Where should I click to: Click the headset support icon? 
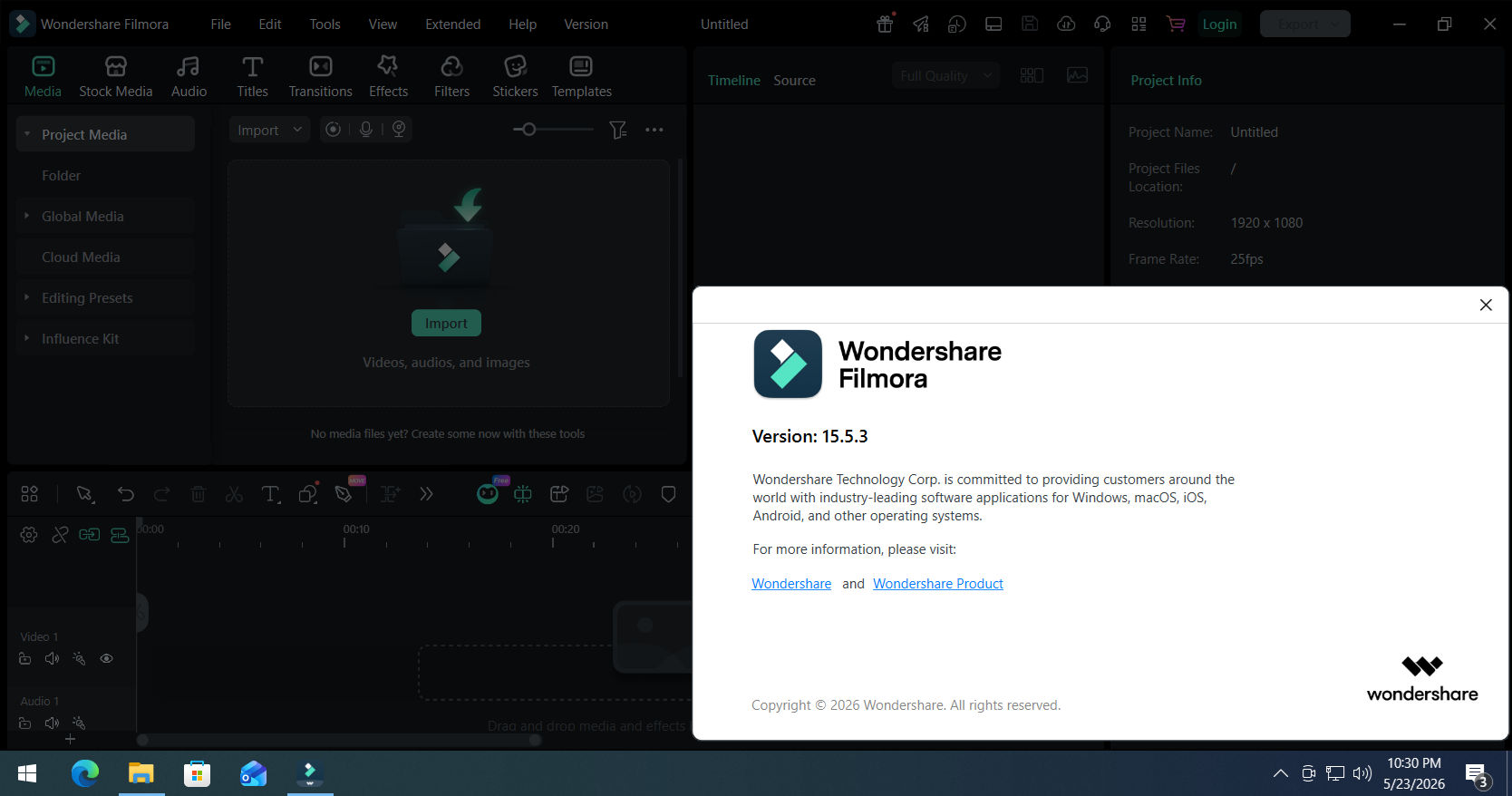1102,24
